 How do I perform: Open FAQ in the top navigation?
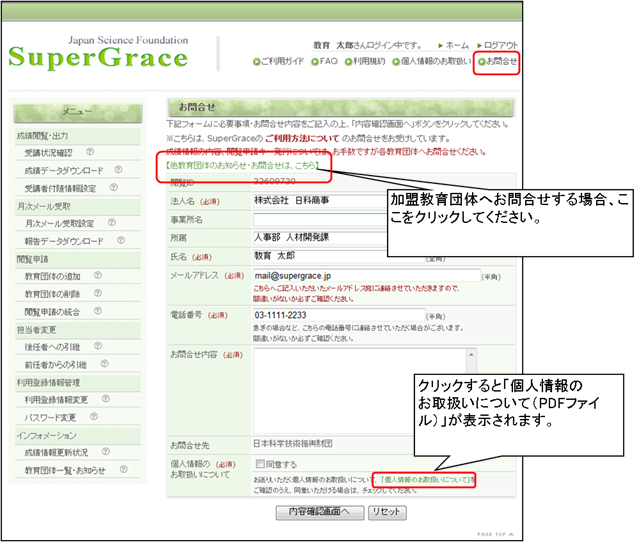325,62
